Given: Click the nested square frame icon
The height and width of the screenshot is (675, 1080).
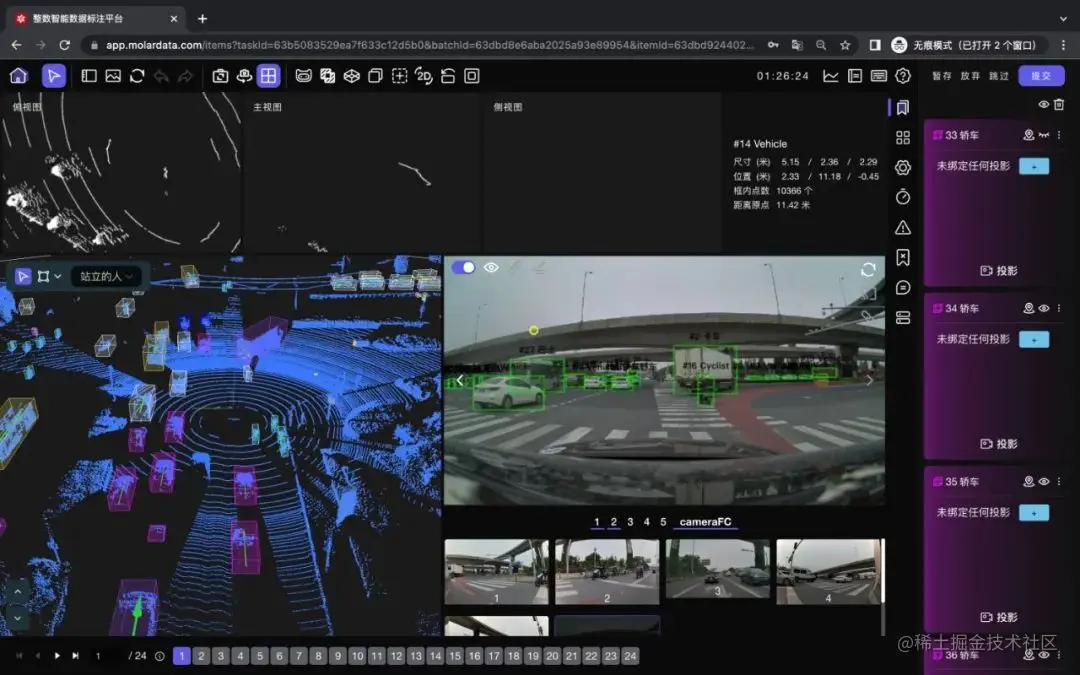Looking at the screenshot, I should (472, 76).
